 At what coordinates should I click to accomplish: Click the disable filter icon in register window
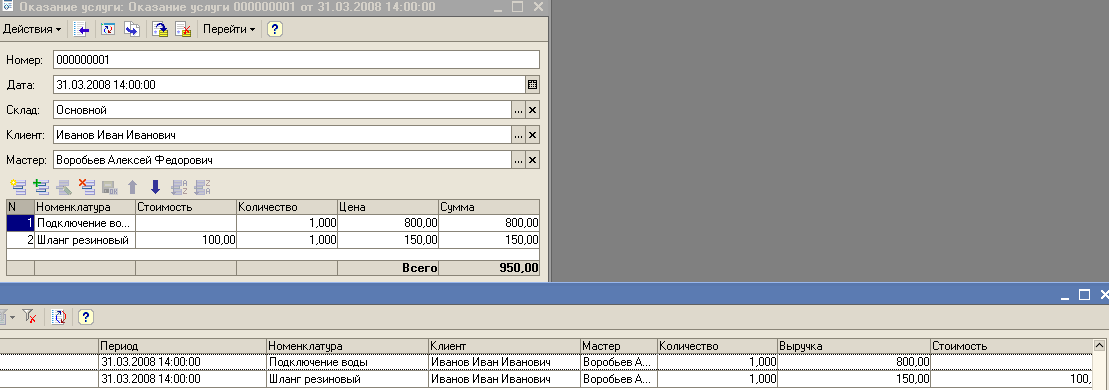[30, 316]
